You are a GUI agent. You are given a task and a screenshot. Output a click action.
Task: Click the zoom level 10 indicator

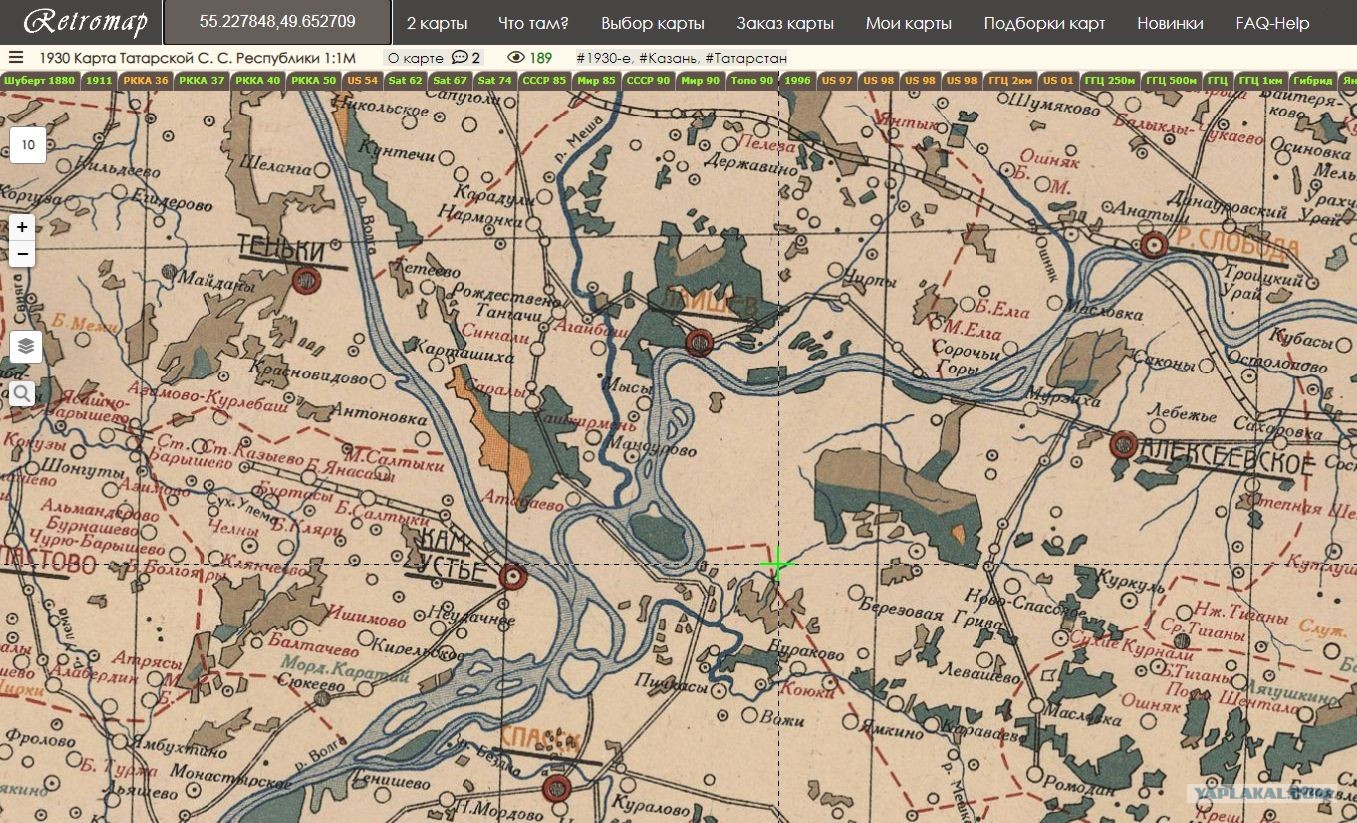click(x=28, y=145)
